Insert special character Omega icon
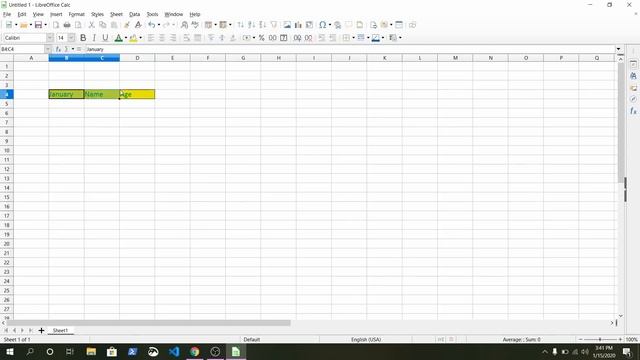Screen dimensions: 640x360 (x=322, y=25)
